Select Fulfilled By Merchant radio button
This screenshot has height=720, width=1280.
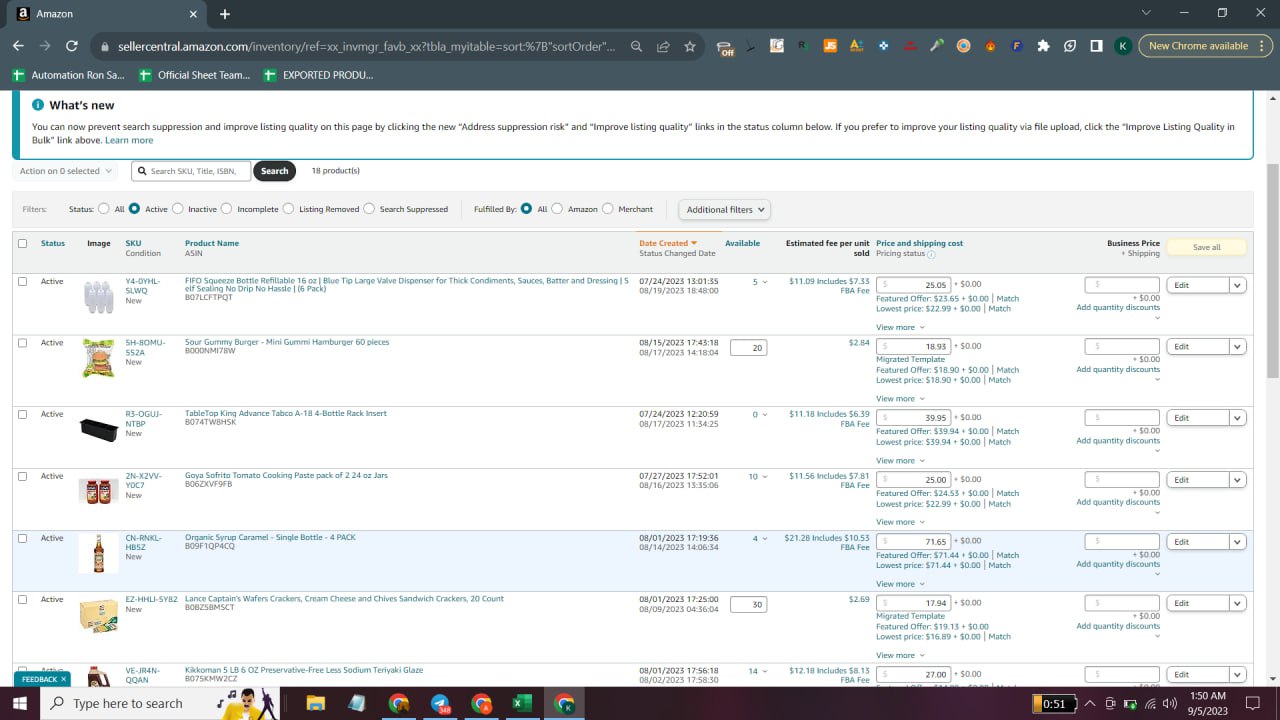click(x=608, y=209)
